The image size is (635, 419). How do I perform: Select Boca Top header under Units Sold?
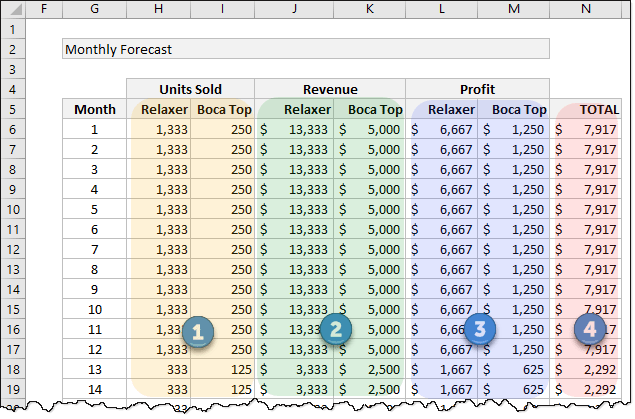pos(222,109)
